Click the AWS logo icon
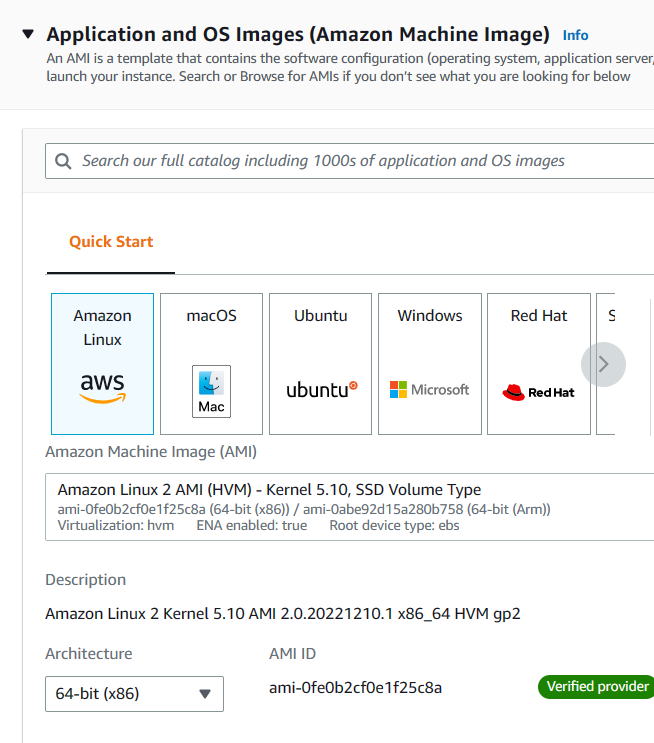Viewport: 654px width, 743px height. pyautogui.click(x=102, y=388)
